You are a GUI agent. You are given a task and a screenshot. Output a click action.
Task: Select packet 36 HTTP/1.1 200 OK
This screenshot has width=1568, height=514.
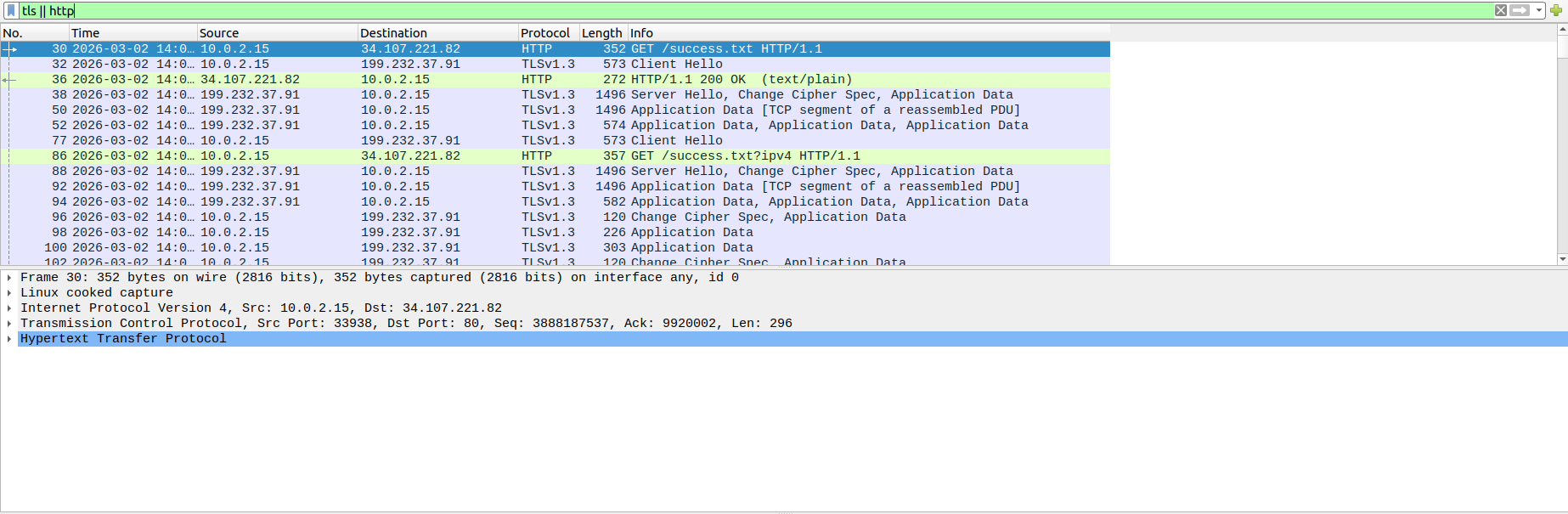coord(556,80)
